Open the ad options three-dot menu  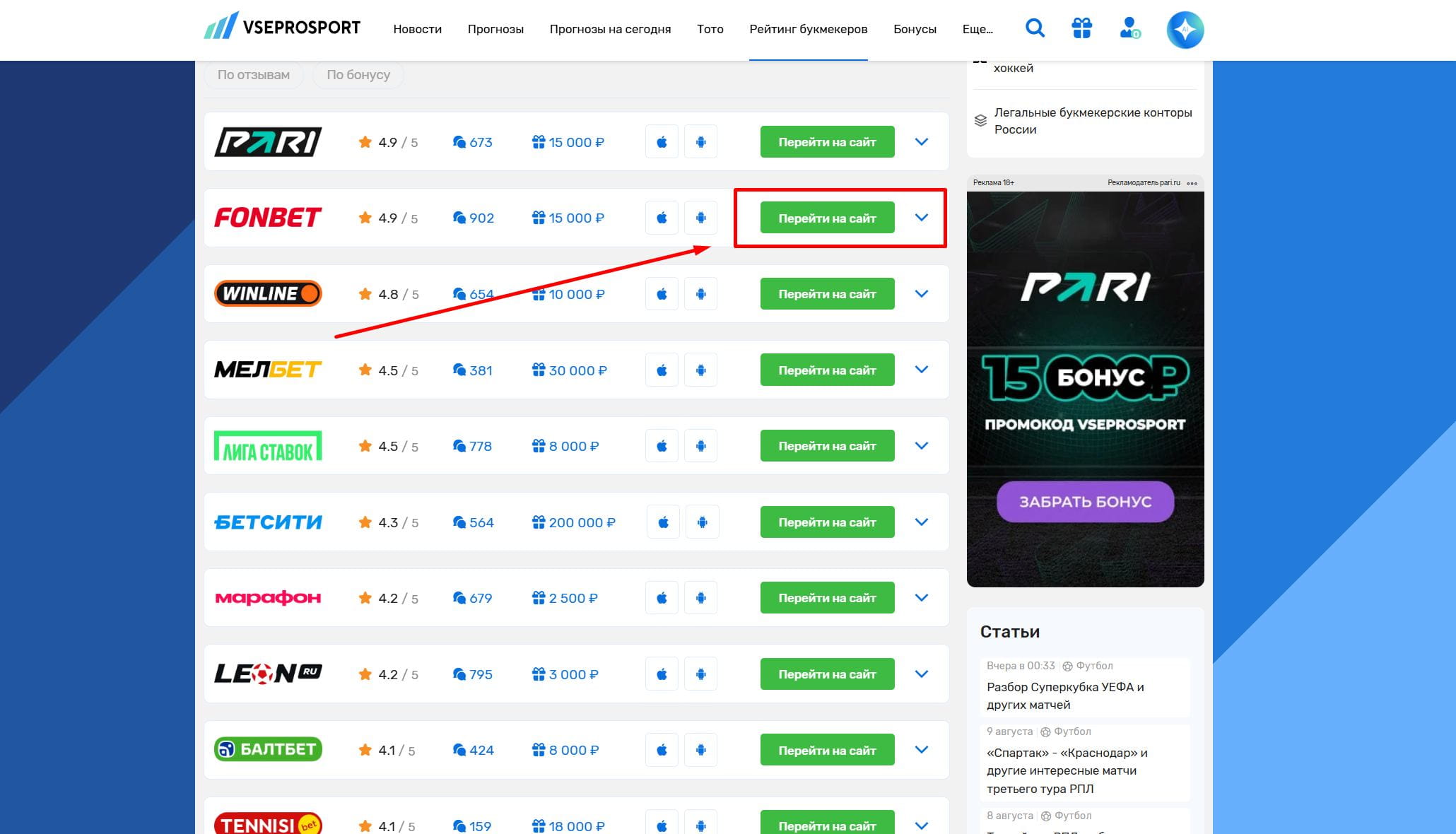[x=1192, y=183]
